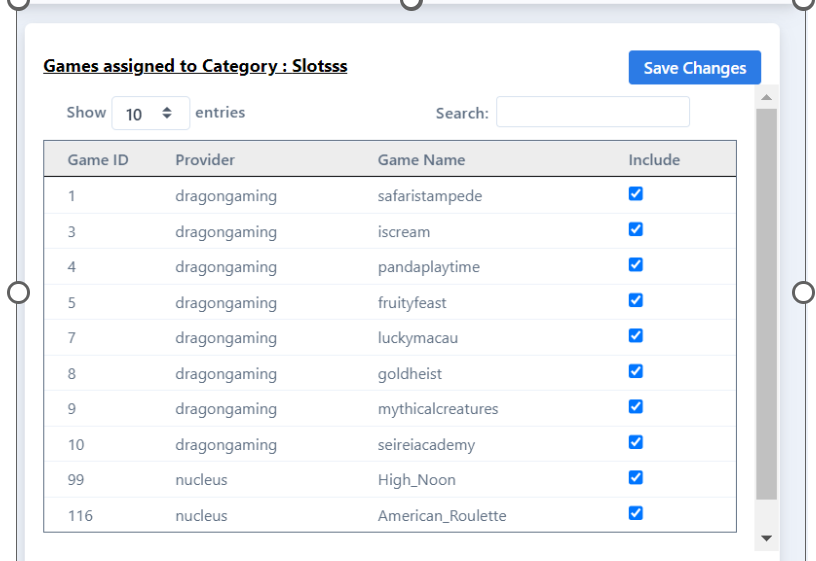The height and width of the screenshot is (561, 816).
Task: Uncheck Include for American_Roulette
Action: (635, 513)
